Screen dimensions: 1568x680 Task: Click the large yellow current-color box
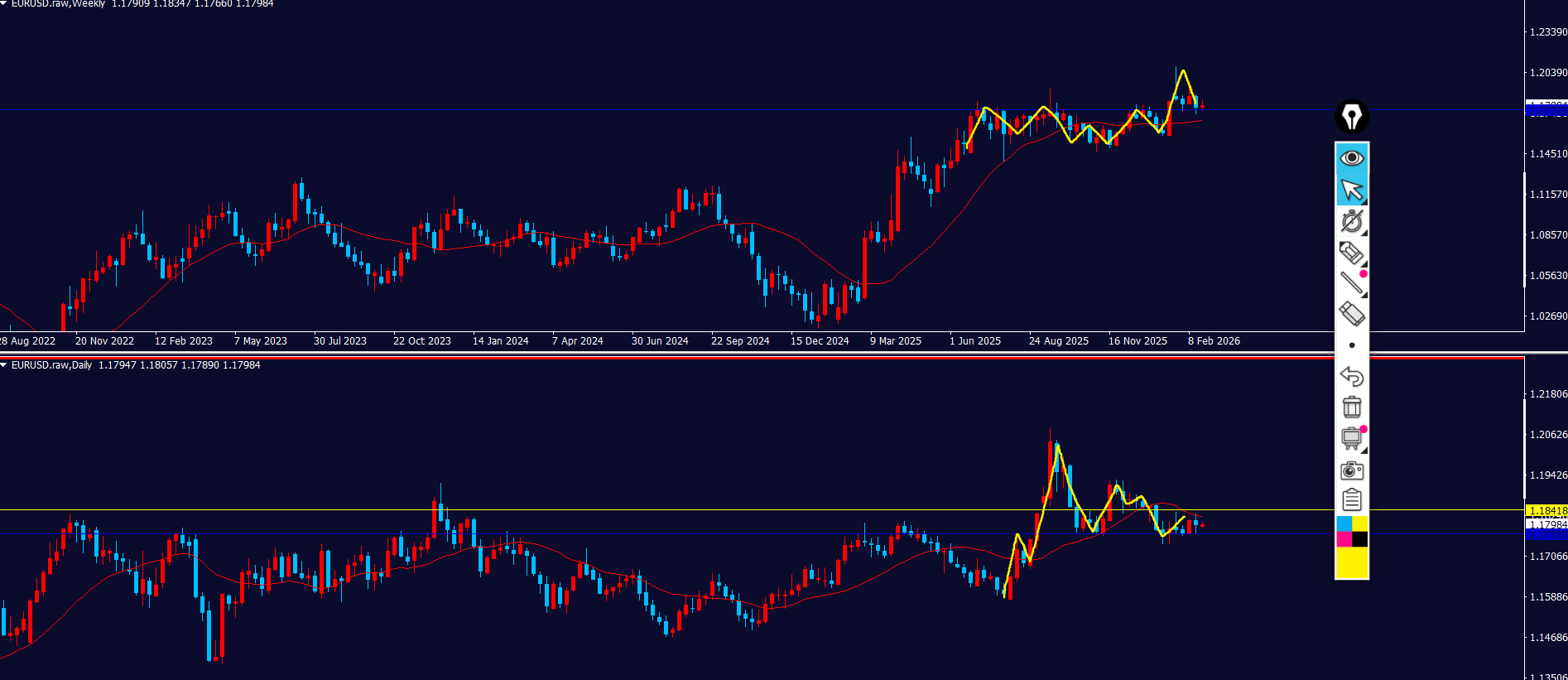[1351, 562]
